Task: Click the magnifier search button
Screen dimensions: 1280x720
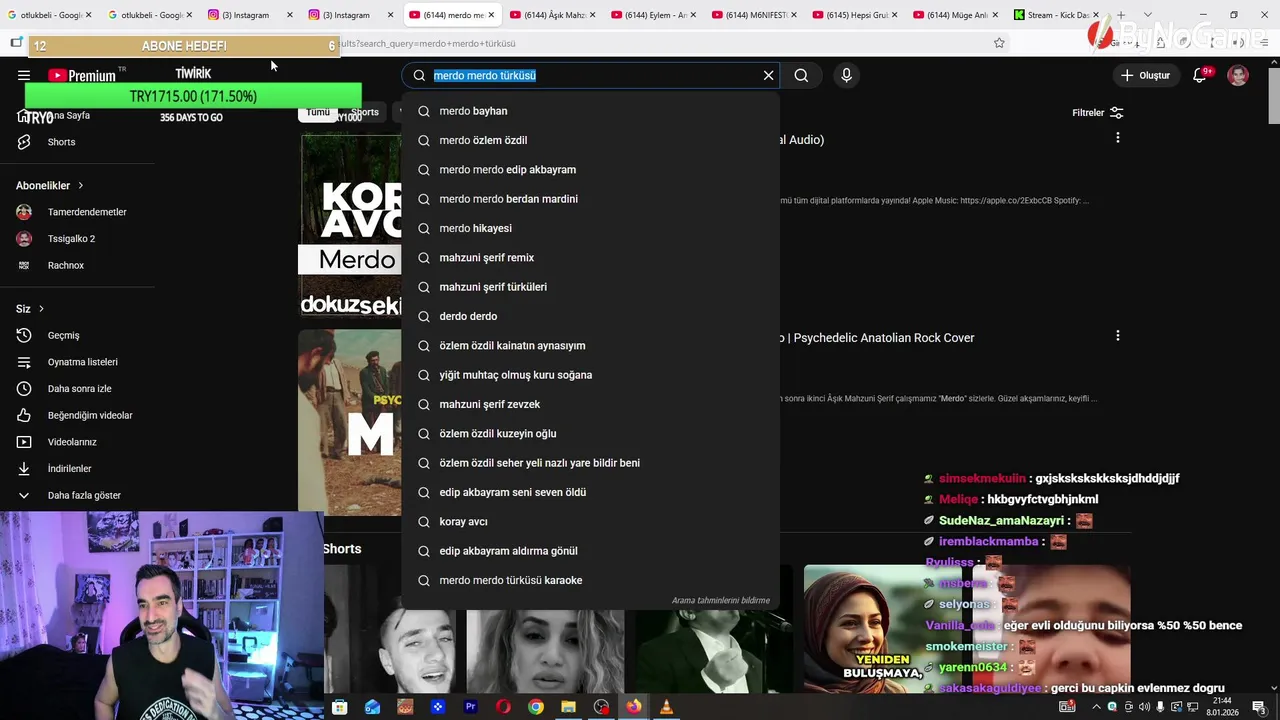Action: click(x=801, y=75)
